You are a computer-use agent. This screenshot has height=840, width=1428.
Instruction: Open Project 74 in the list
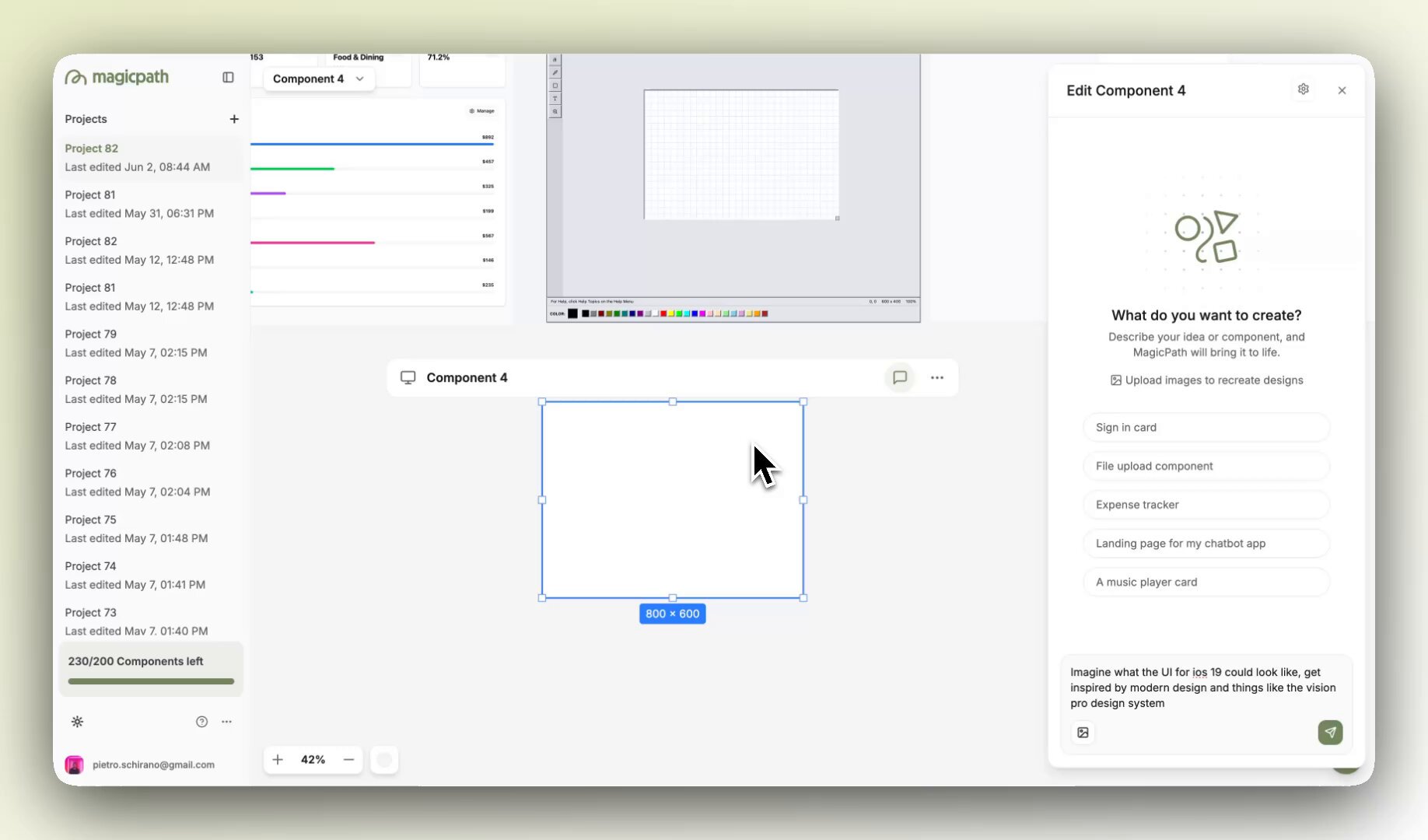(x=150, y=576)
